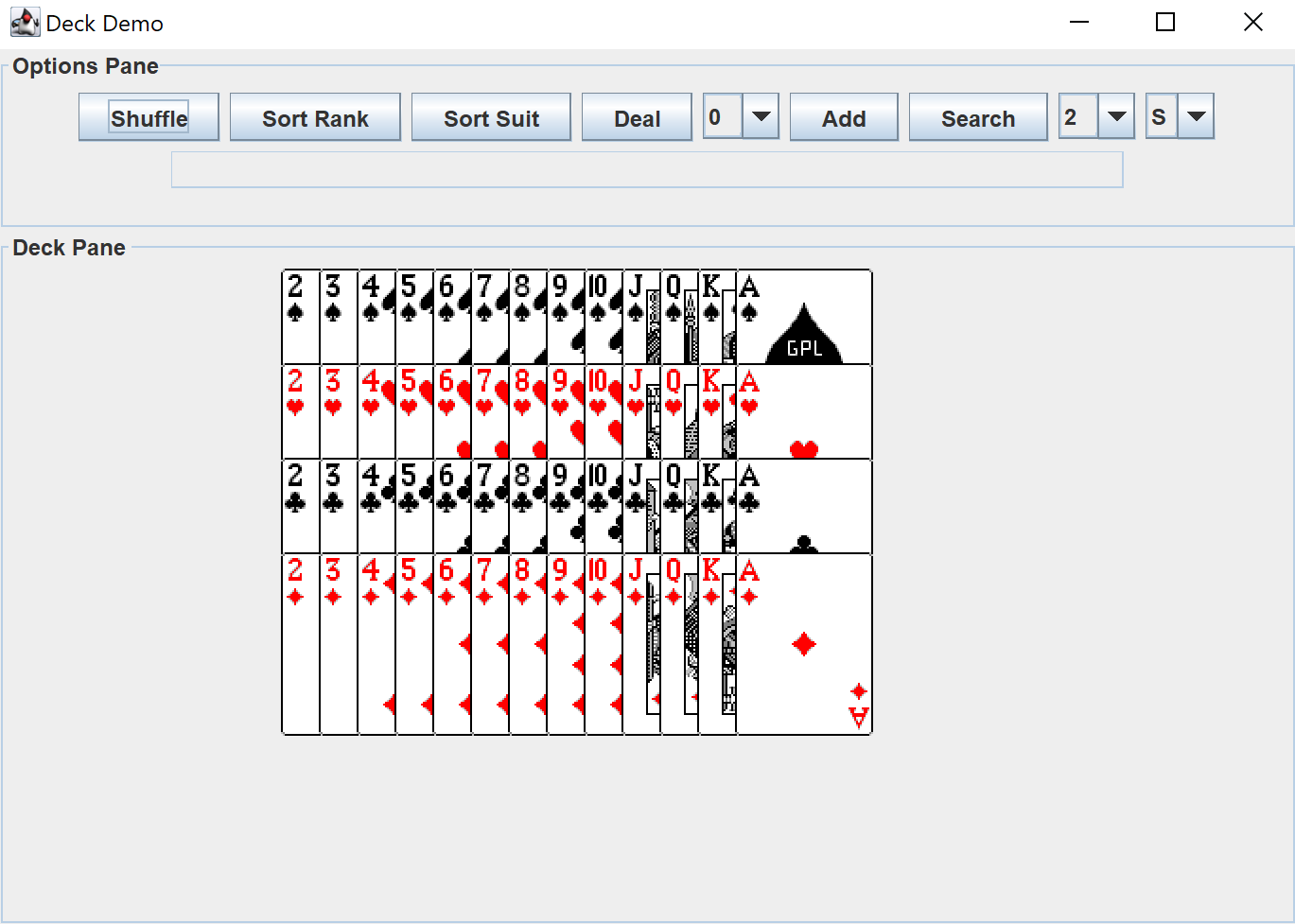
Task: Click the Add button
Action: point(844,117)
